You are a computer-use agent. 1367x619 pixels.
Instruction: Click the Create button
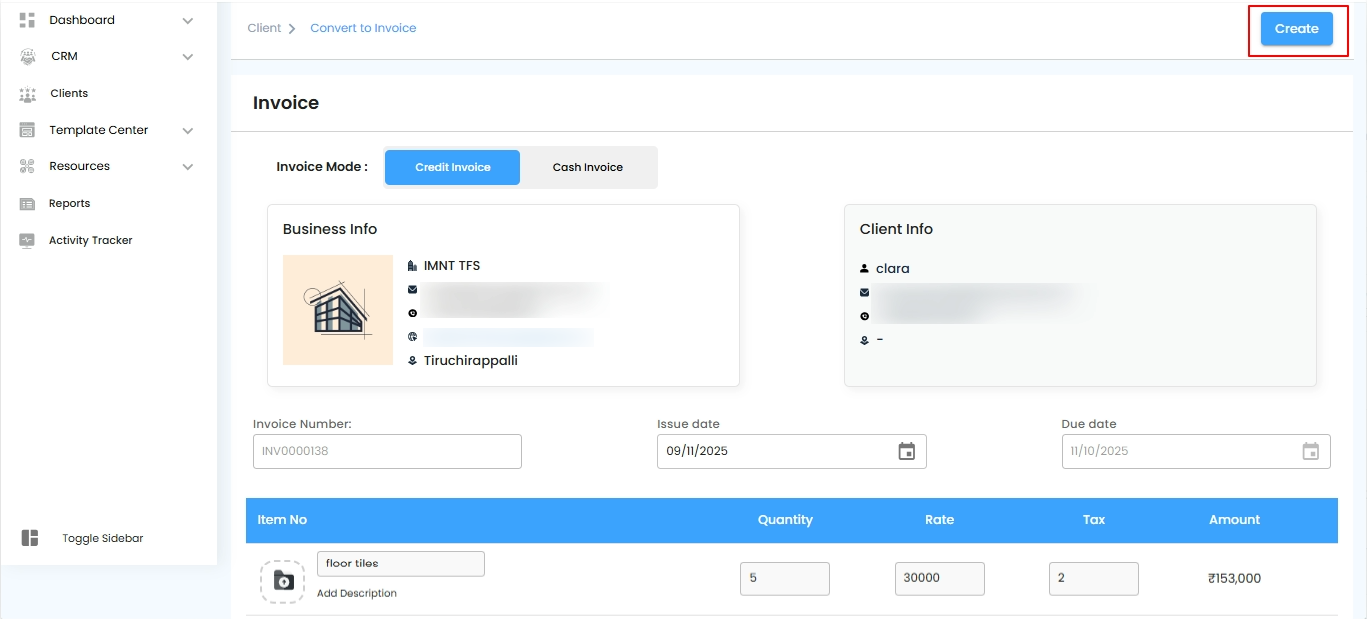pyautogui.click(x=1297, y=29)
